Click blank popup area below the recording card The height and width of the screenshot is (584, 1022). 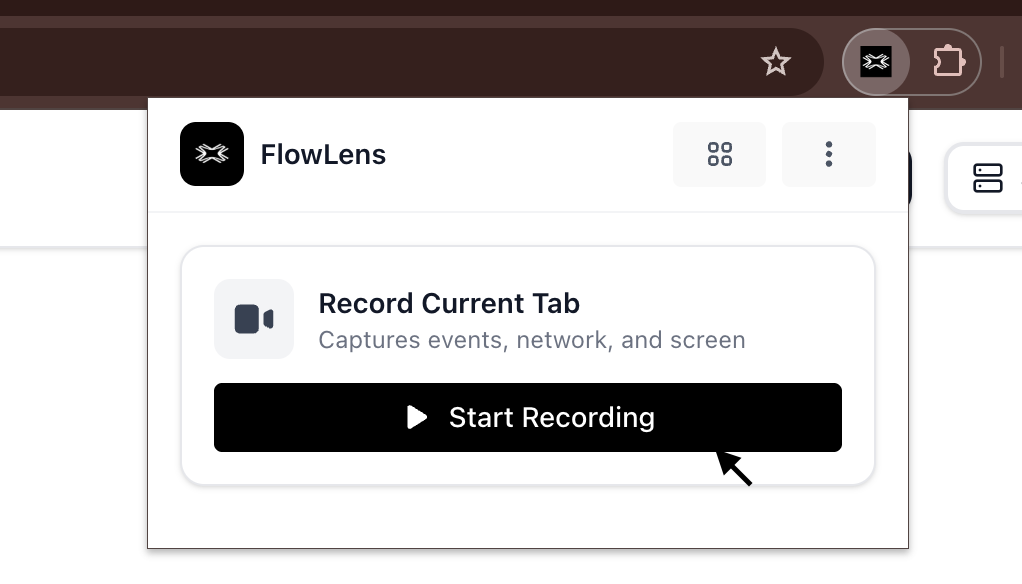(528, 517)
